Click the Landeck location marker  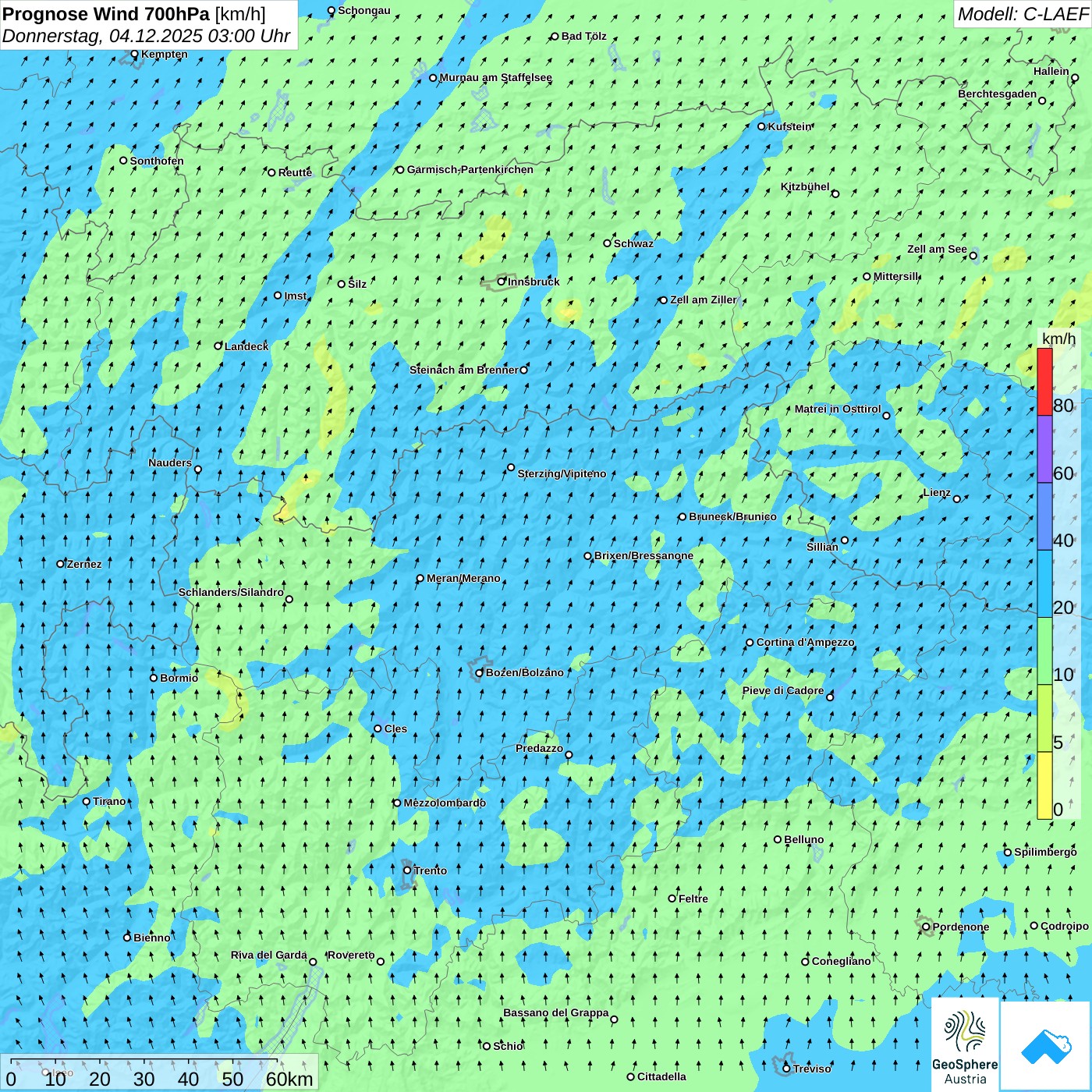pos(218,346)
